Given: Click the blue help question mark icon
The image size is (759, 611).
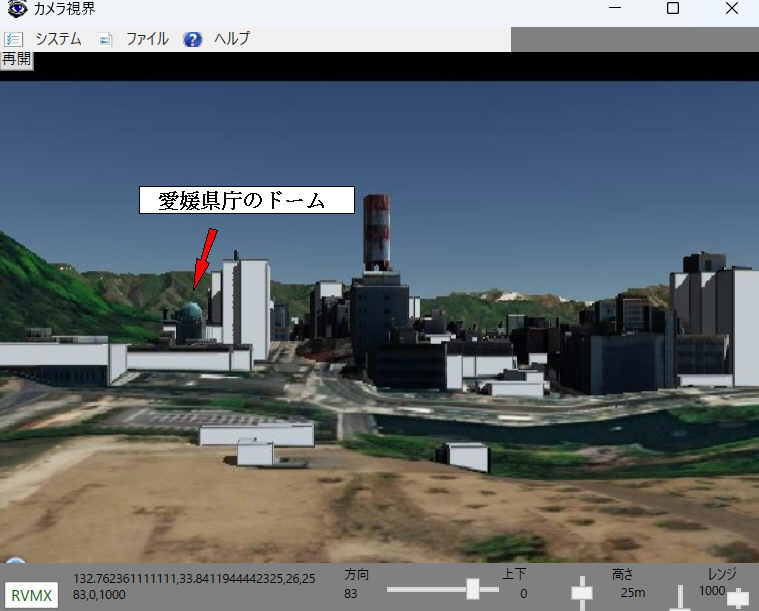Looking at the screenshot, I should pos(194,39).
